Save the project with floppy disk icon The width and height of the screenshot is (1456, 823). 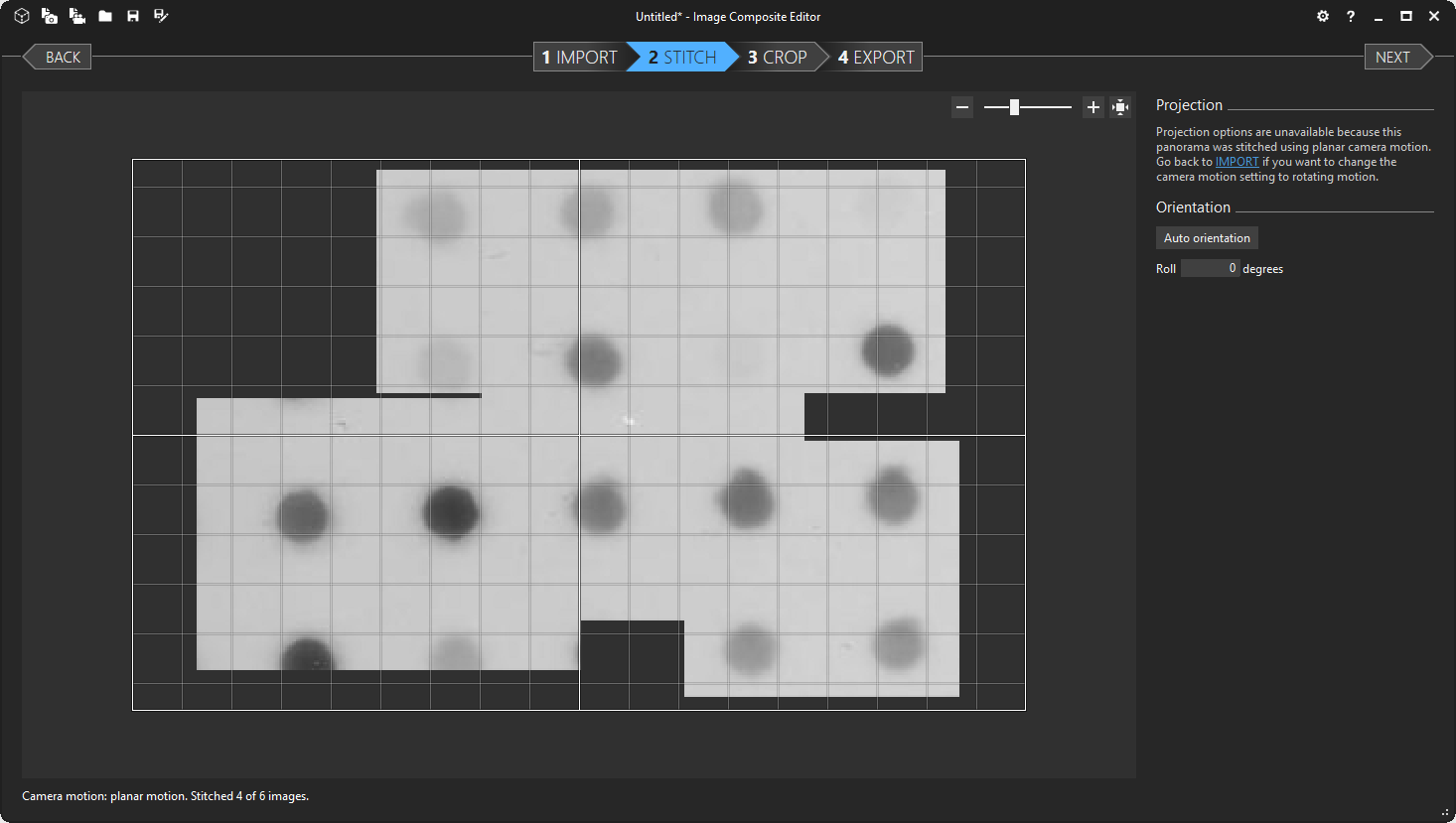pos(133,16)
